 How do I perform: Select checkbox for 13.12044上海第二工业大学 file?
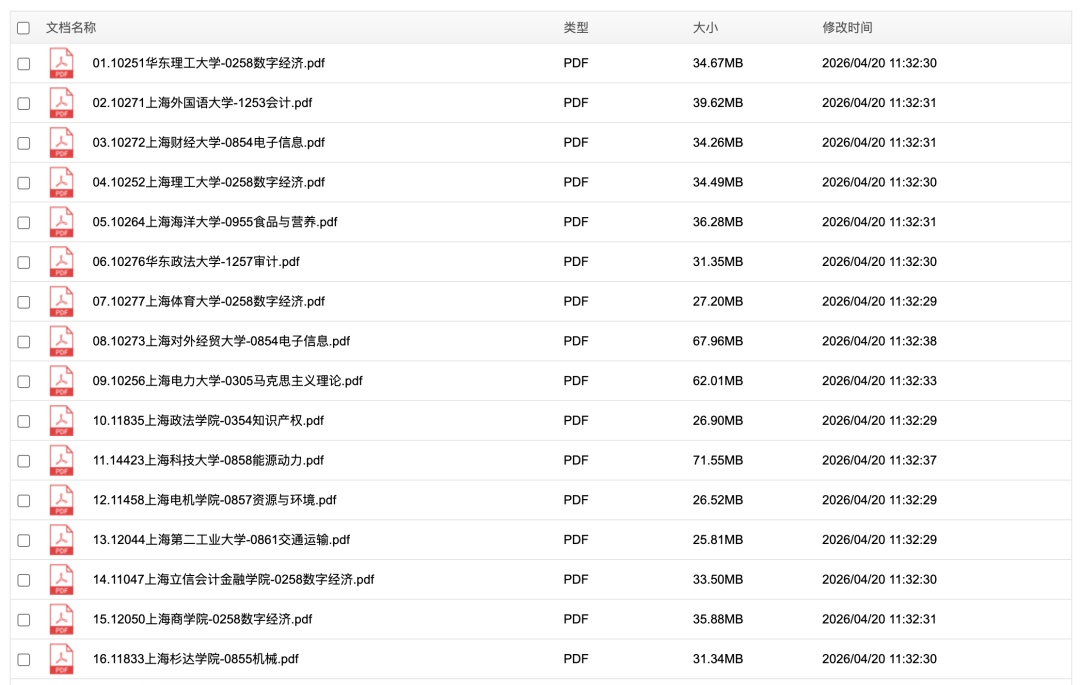[24, 540]
